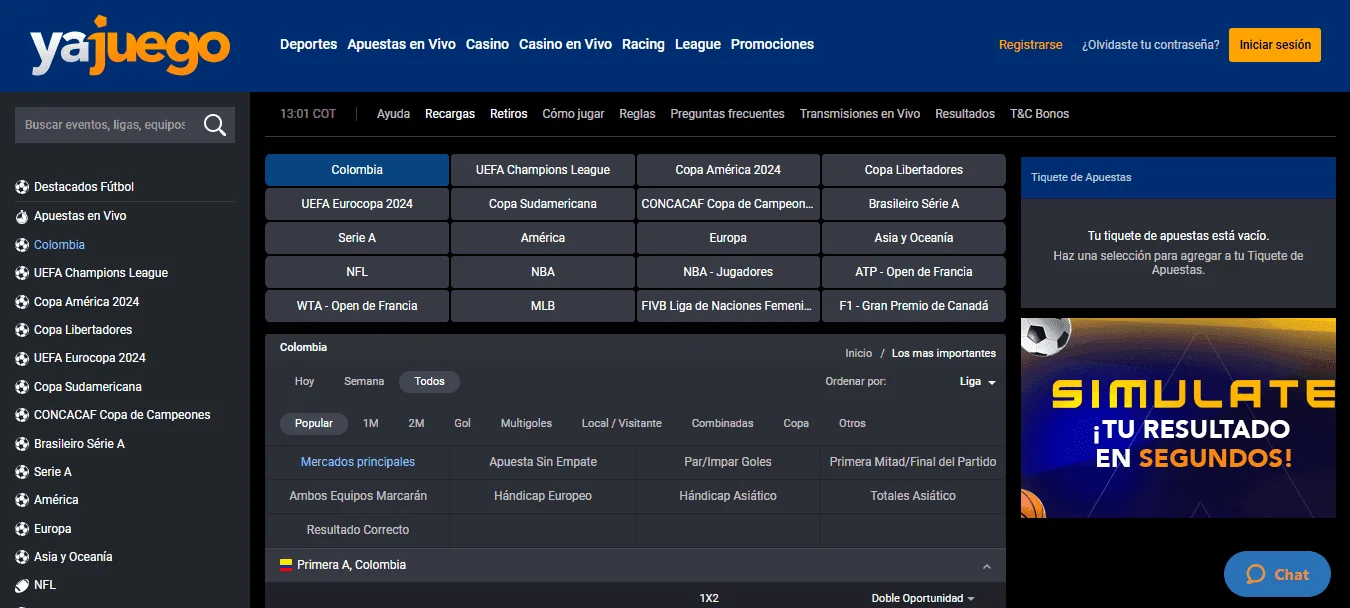Click ¿Olvidaste tu contraseña? link
Image resolution: width=1350 pixels, height=608 pixels.
coord(1150,45)
